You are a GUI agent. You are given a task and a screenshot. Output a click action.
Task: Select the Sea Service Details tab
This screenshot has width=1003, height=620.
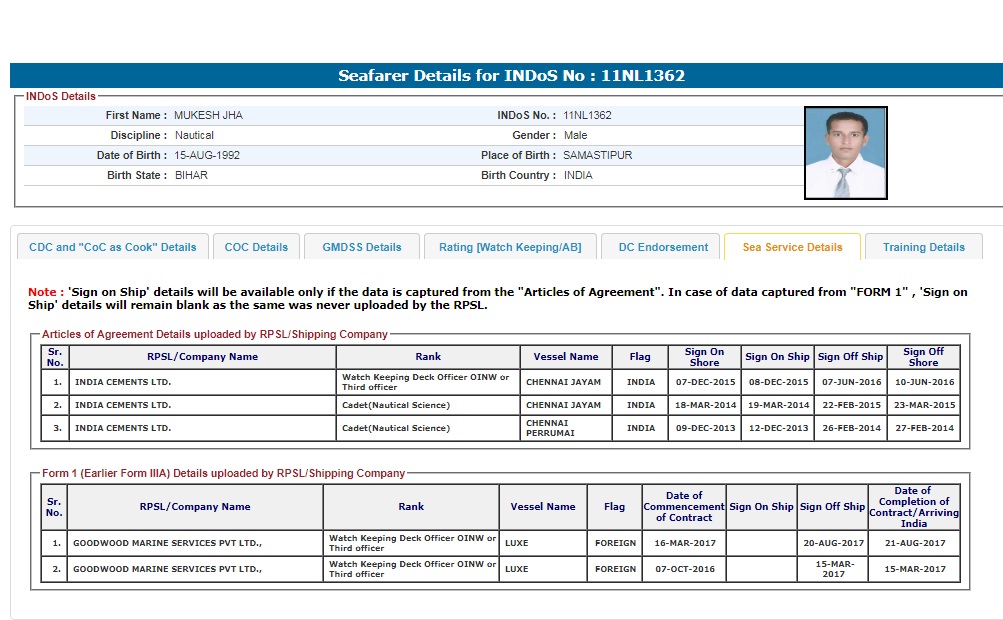[792, 247]
